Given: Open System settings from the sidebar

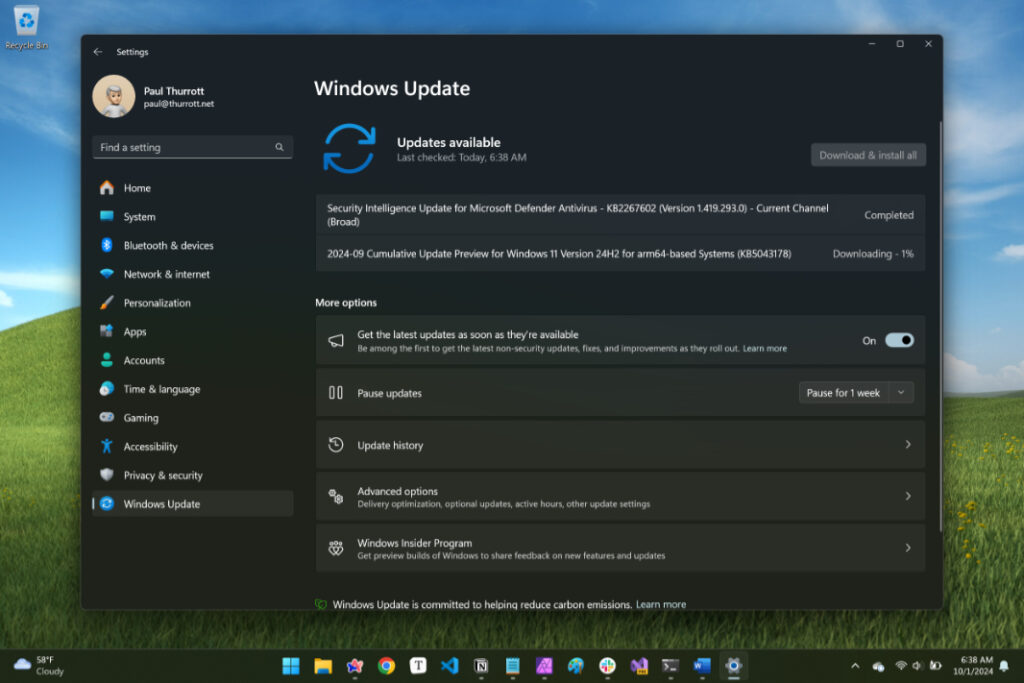Looking at the screenshot, I should coord(140,216).
